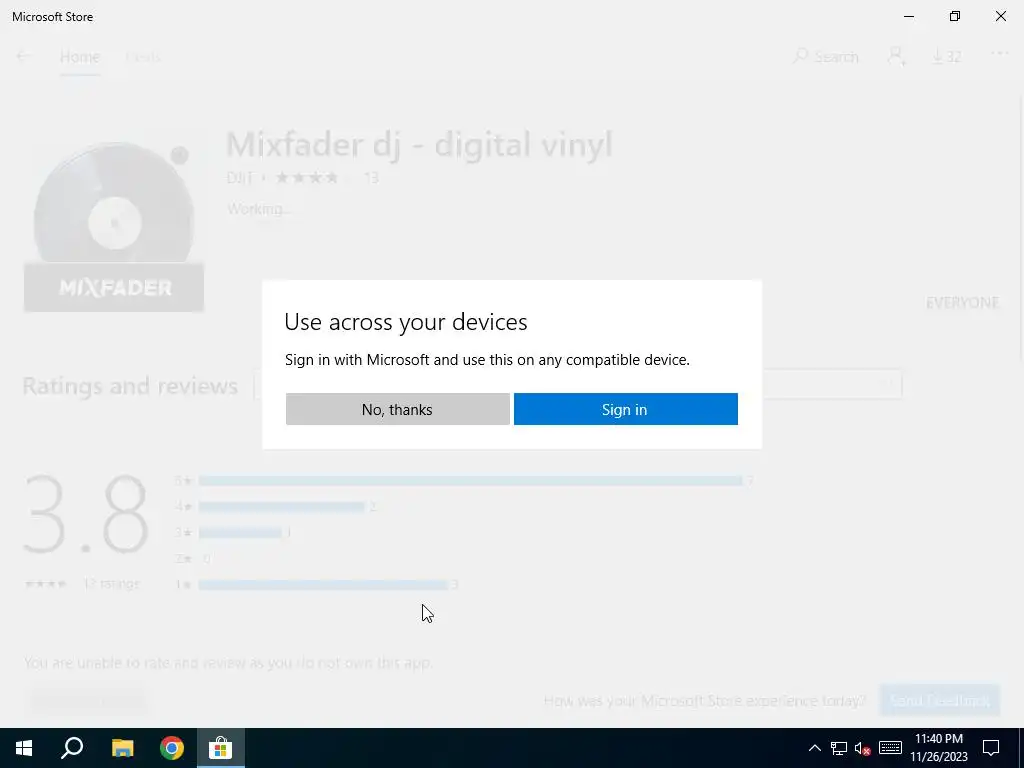Click the 1-star rating bar
Image resolution: width=1024 pixels, height=768 pixels.
323,584
